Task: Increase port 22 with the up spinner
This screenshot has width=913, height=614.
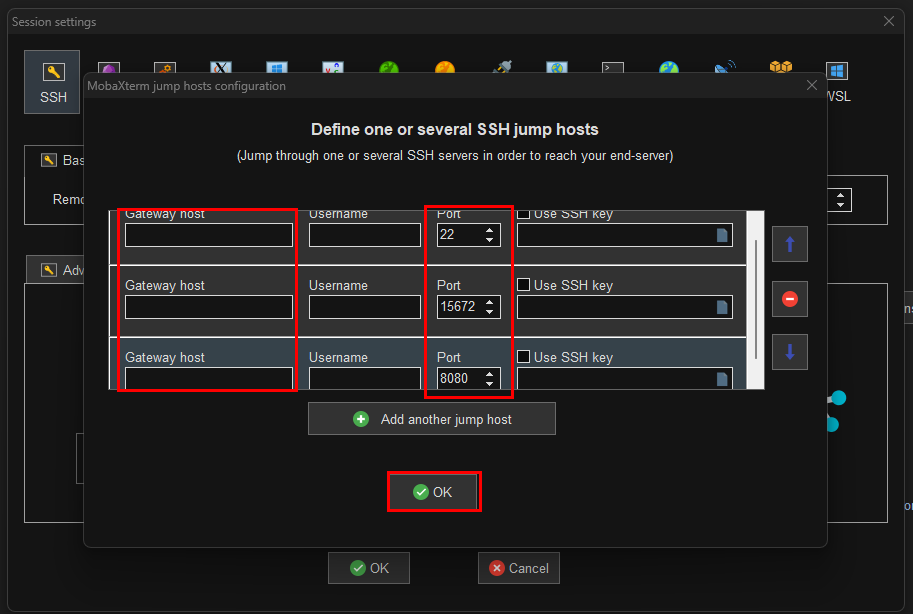Action: (489, 230)
